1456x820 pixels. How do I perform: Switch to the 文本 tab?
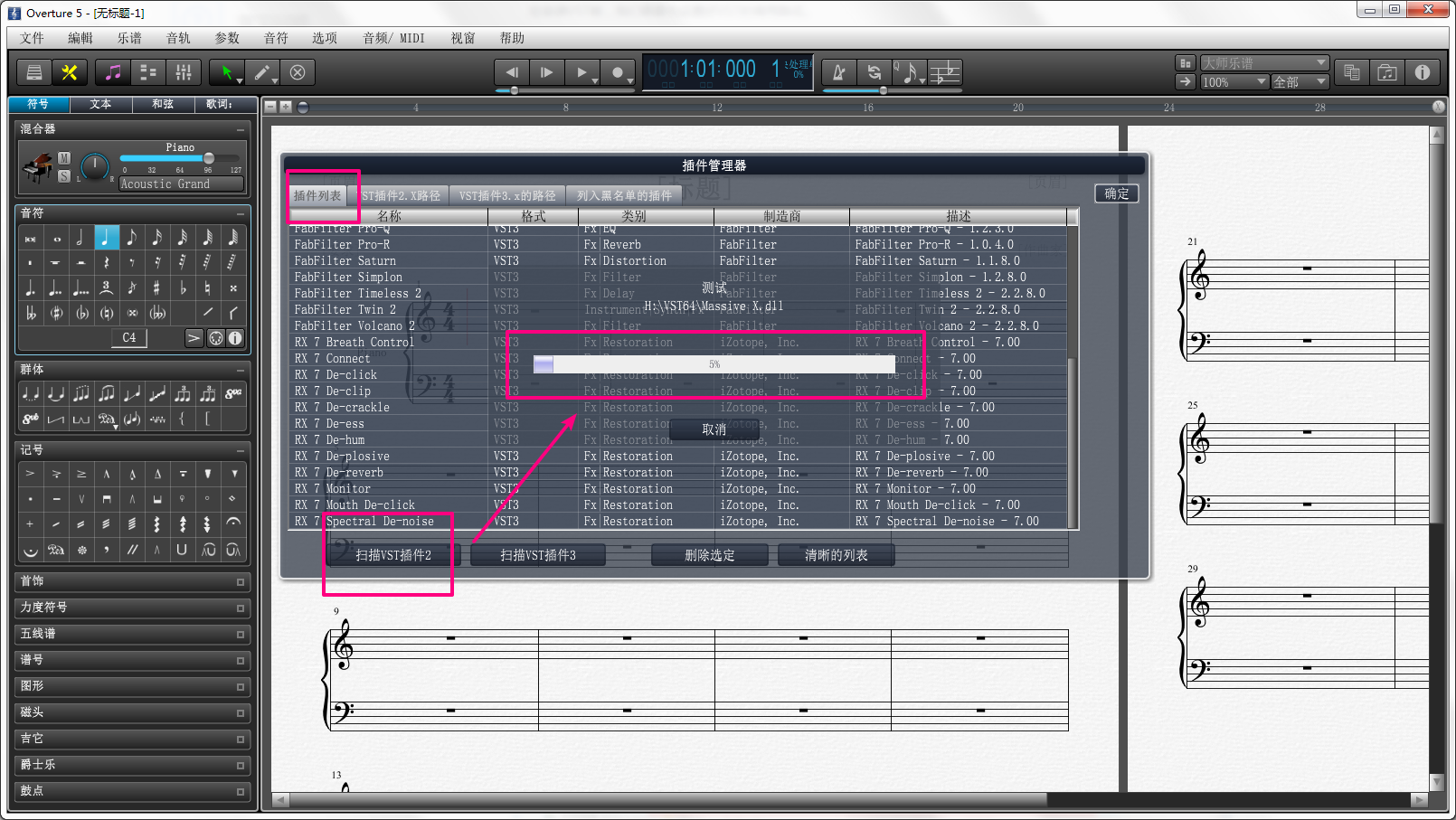100,104
